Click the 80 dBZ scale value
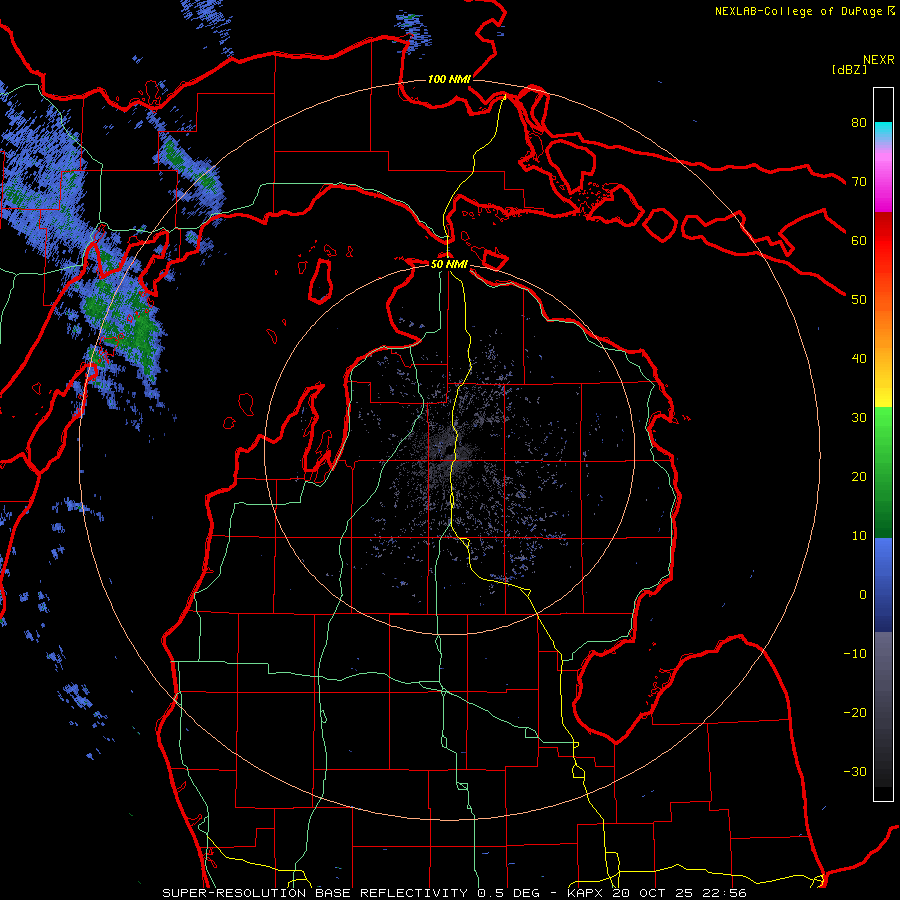Viewport: 900px width, 900px height. point(859,122)
